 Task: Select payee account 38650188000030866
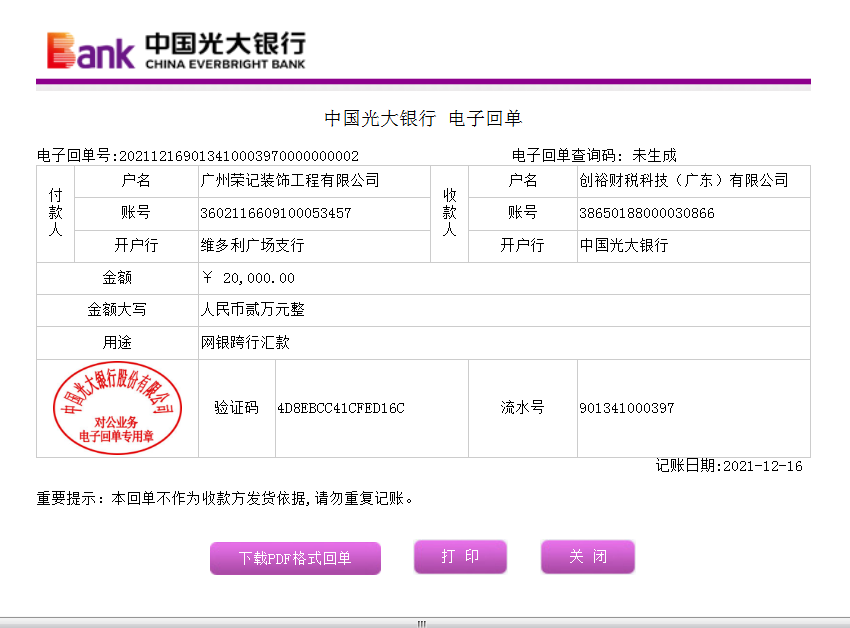tap(647, 213)
